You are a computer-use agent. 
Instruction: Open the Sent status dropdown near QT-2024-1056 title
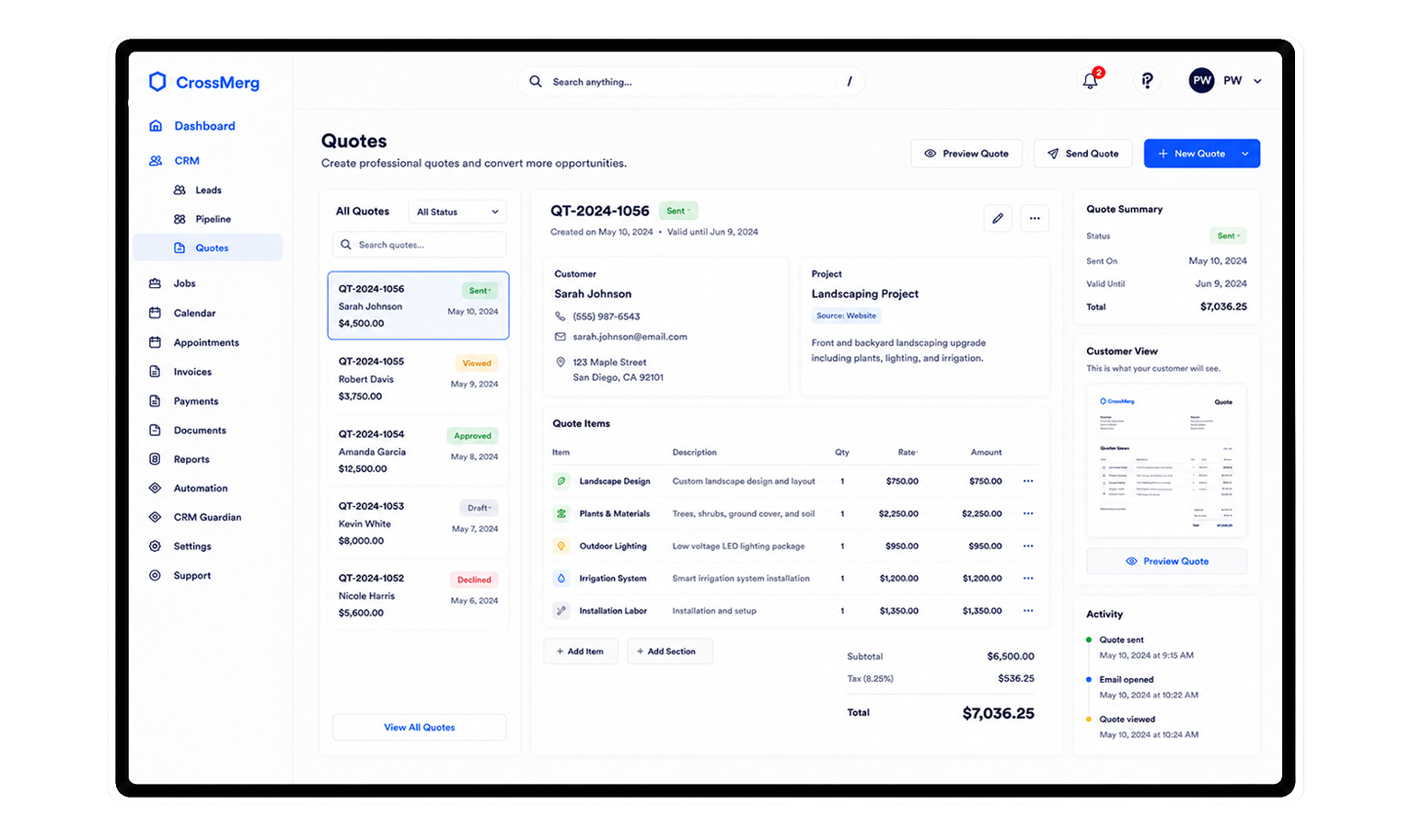click(x=678, y=211)
